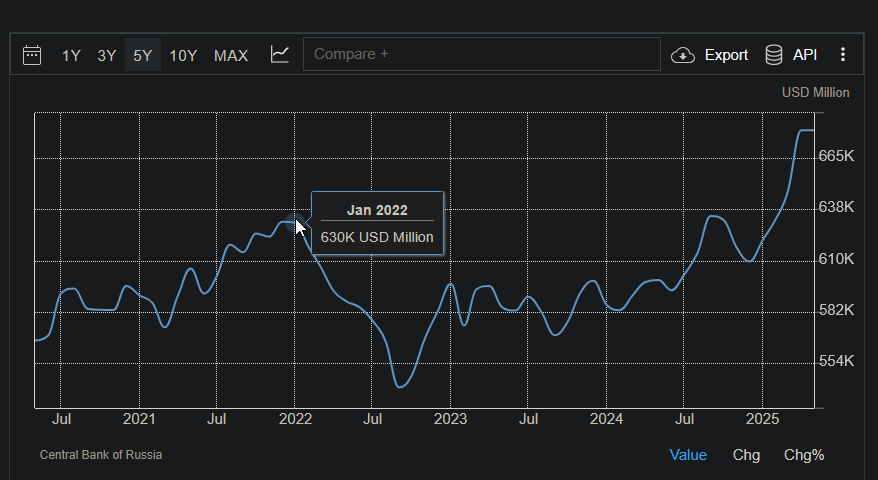Click the Jan 2022 tooltip box
Image resolution: width=878 pixels, height=480 pixels.
click(377, 224)
